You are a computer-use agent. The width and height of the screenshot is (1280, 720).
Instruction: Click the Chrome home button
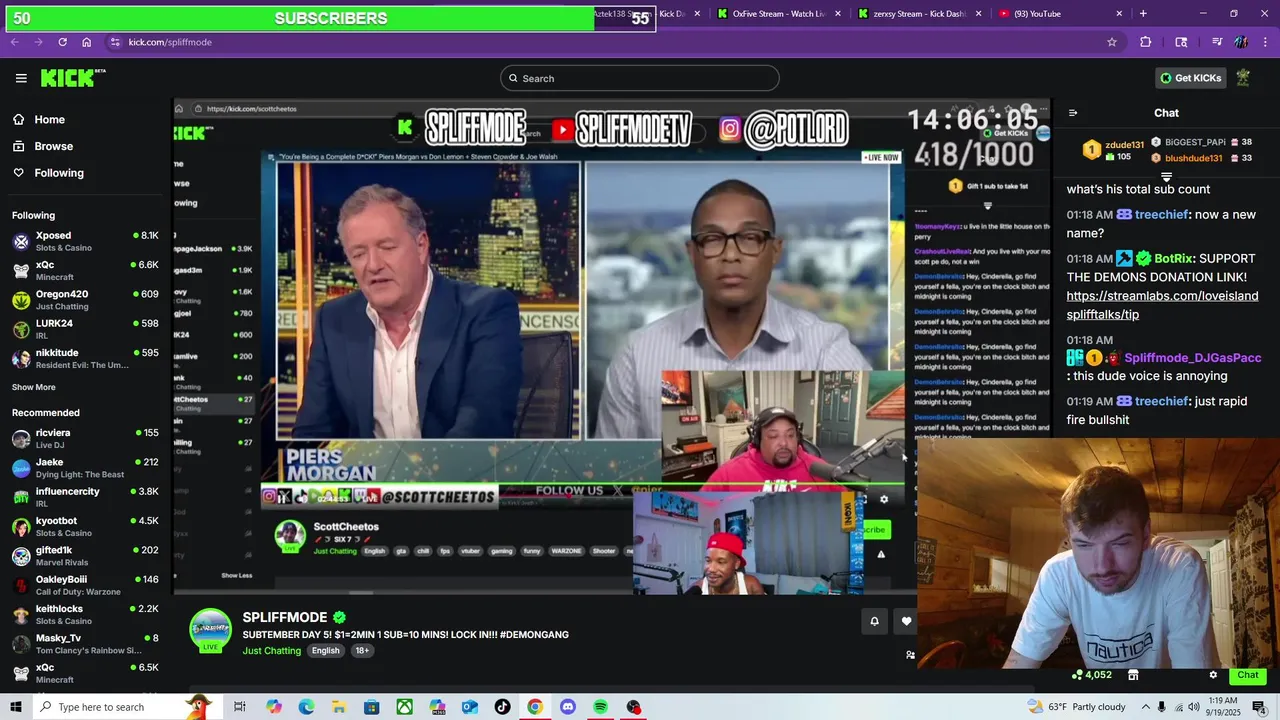pyautogui.click(x=86, y=42)
